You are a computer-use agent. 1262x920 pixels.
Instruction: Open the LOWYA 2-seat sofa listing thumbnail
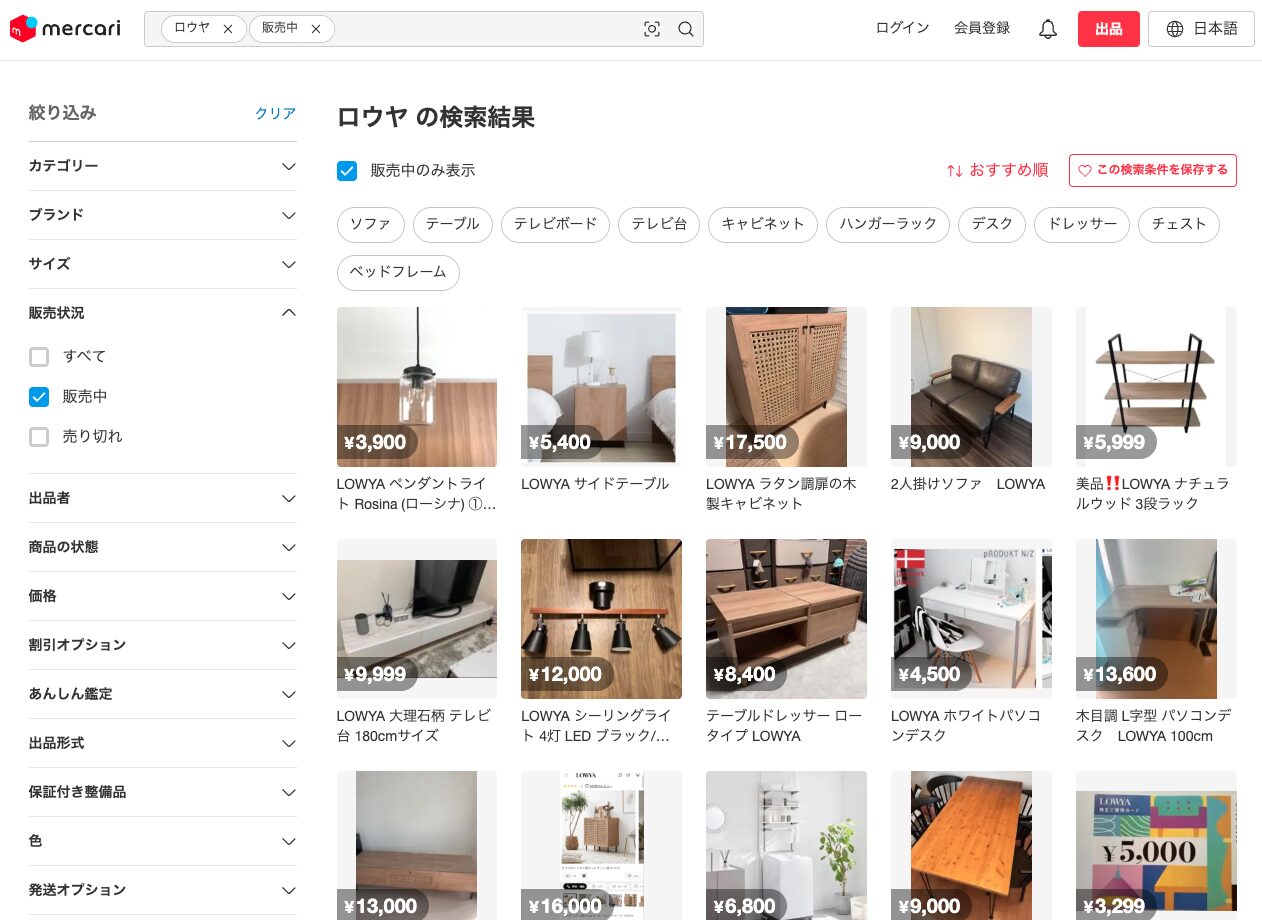point(970,387)
